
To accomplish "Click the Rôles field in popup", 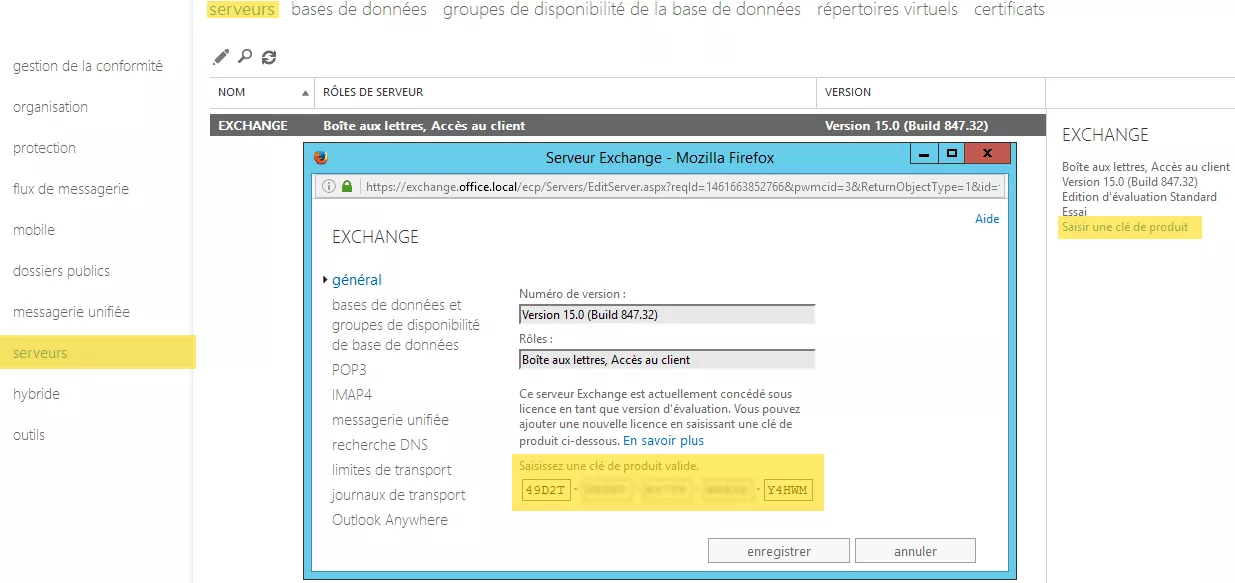I will [x=667, y=359].
